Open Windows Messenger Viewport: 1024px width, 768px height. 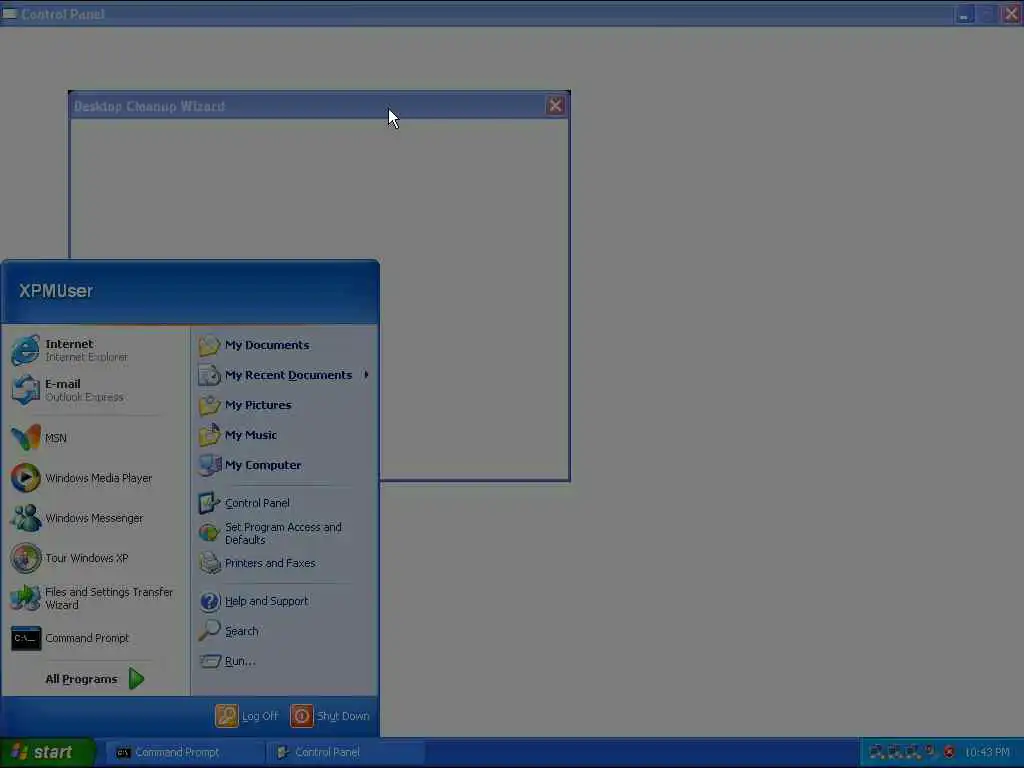click(95, 518)
